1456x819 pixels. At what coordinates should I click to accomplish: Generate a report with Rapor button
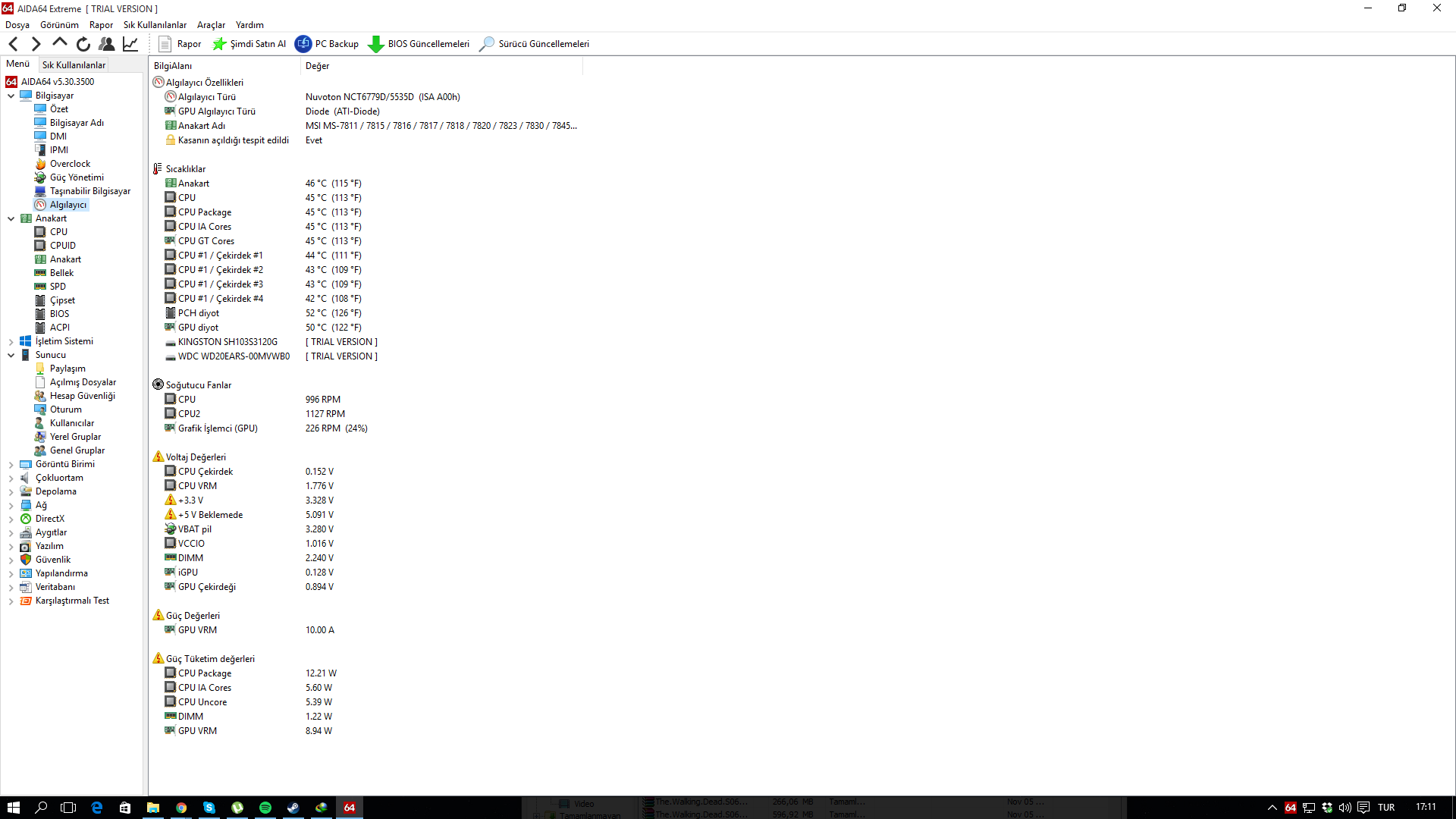pos(180,44)
